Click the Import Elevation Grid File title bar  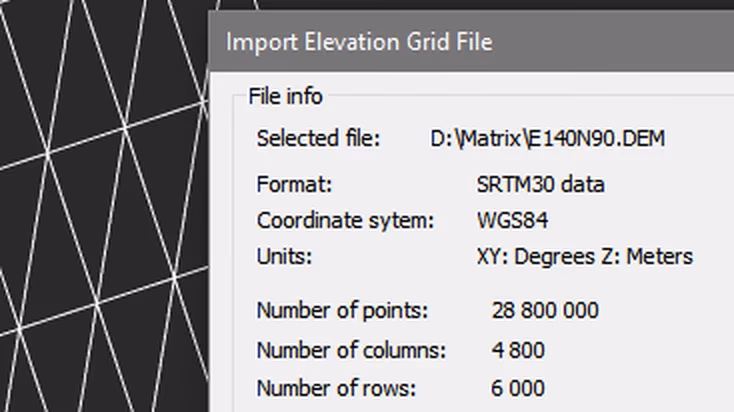point(471,42)
